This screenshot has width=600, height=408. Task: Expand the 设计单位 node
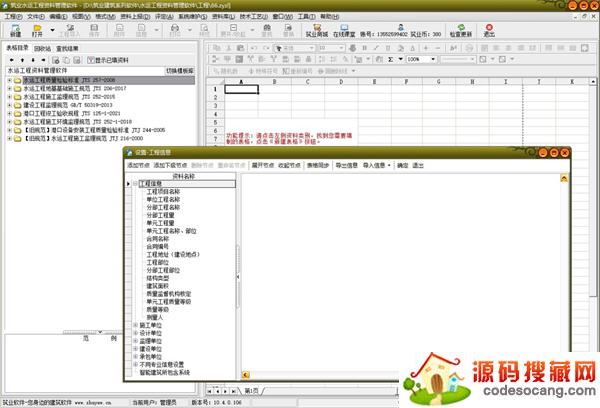coord(135,333)
